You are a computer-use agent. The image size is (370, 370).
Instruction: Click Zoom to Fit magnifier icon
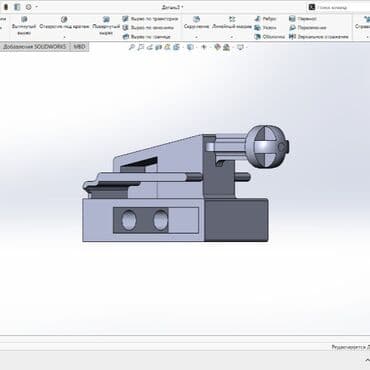pyautogui.click(x=132, y=48)
